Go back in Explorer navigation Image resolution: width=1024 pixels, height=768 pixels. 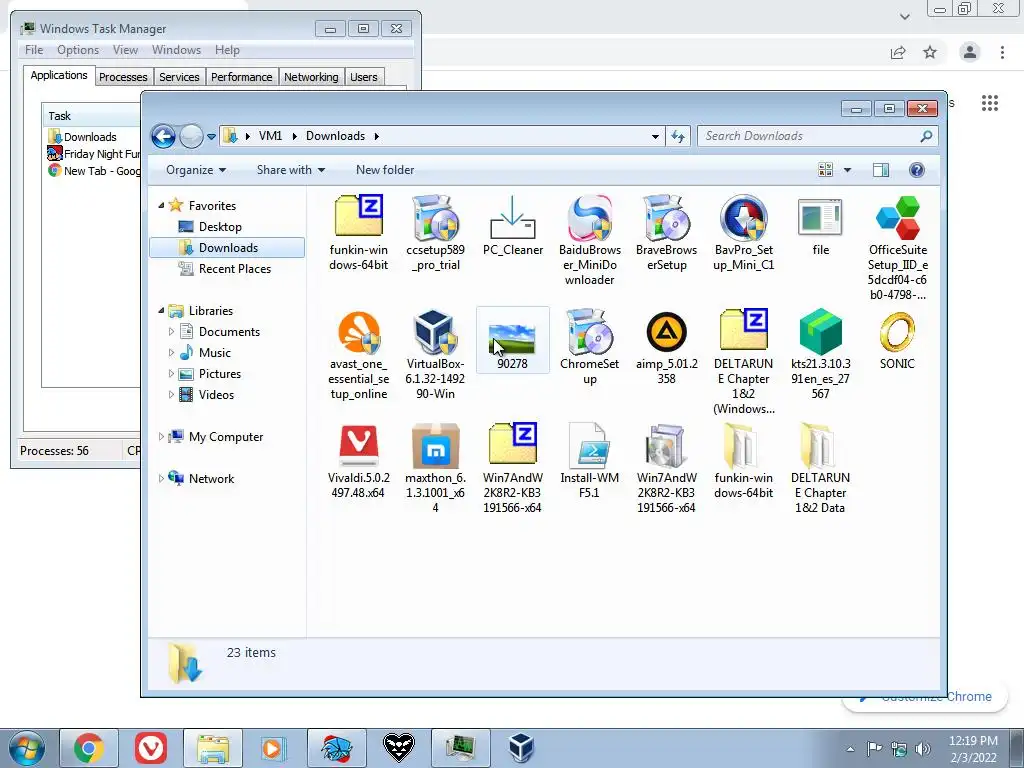click(x=163, y=136)
